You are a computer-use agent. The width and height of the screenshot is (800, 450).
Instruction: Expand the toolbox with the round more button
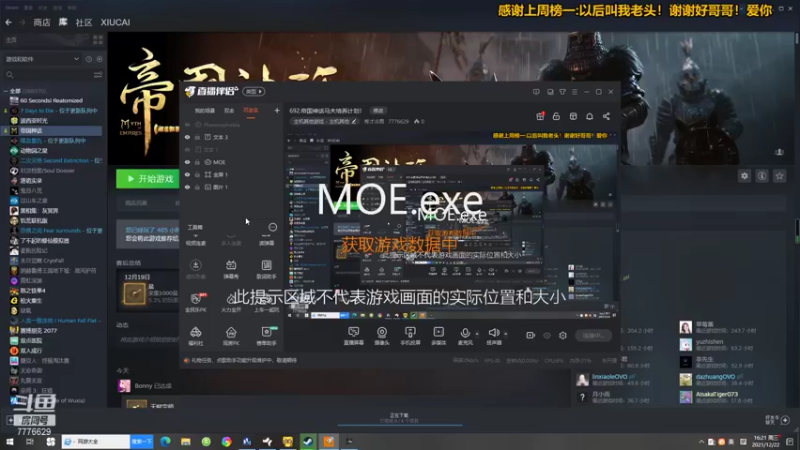tap(273, 227)
